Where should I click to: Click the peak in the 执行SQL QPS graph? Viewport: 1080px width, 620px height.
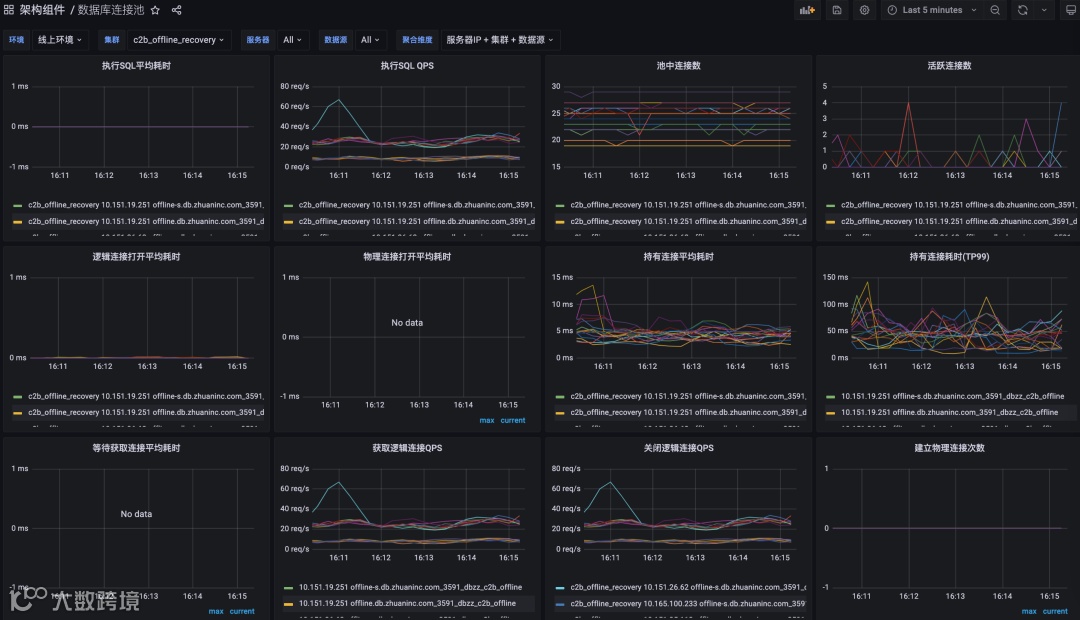pos(338,101)
